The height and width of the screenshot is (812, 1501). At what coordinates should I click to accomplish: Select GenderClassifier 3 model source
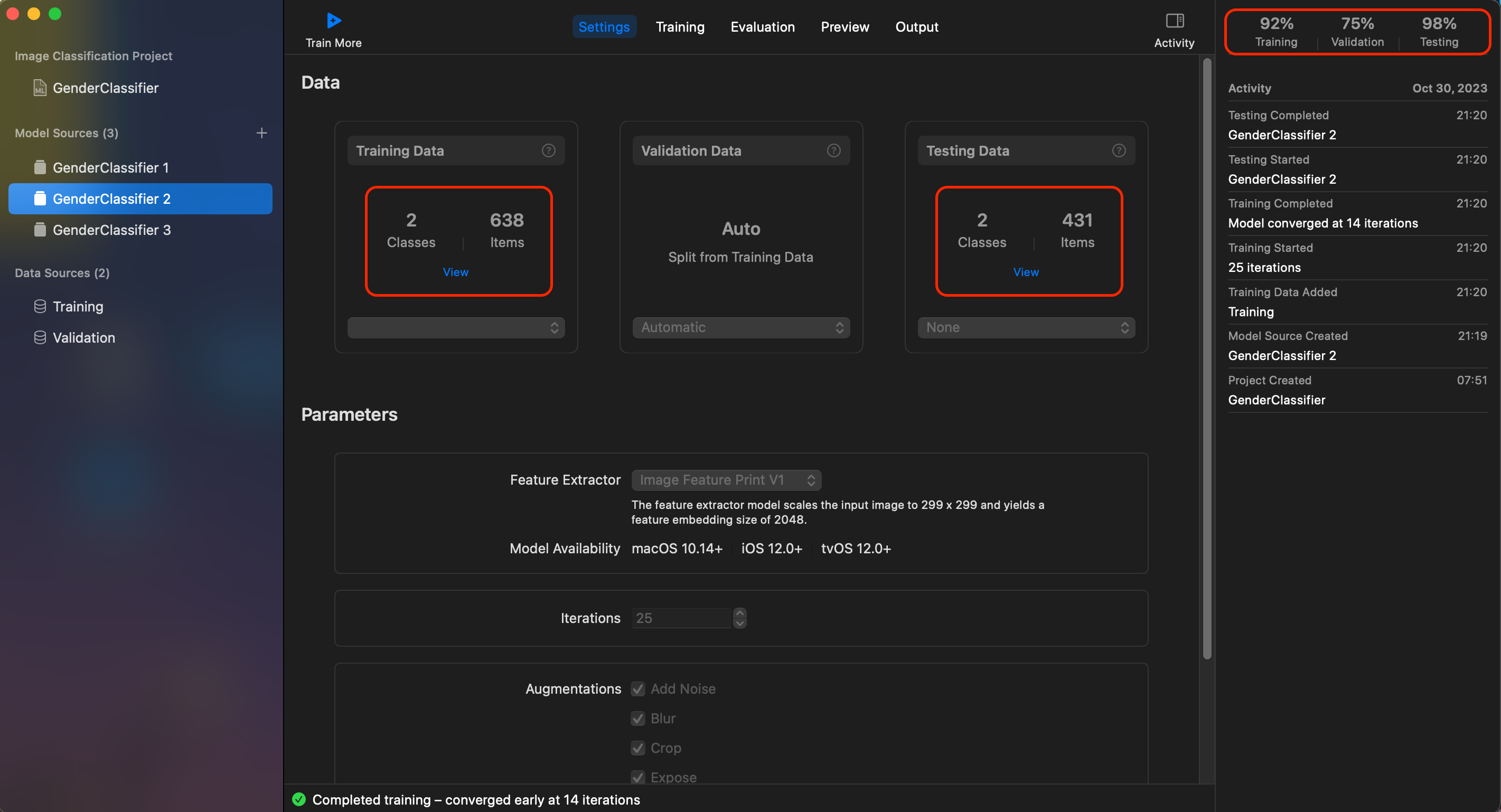pyautogui.click(x=111, y=230)
